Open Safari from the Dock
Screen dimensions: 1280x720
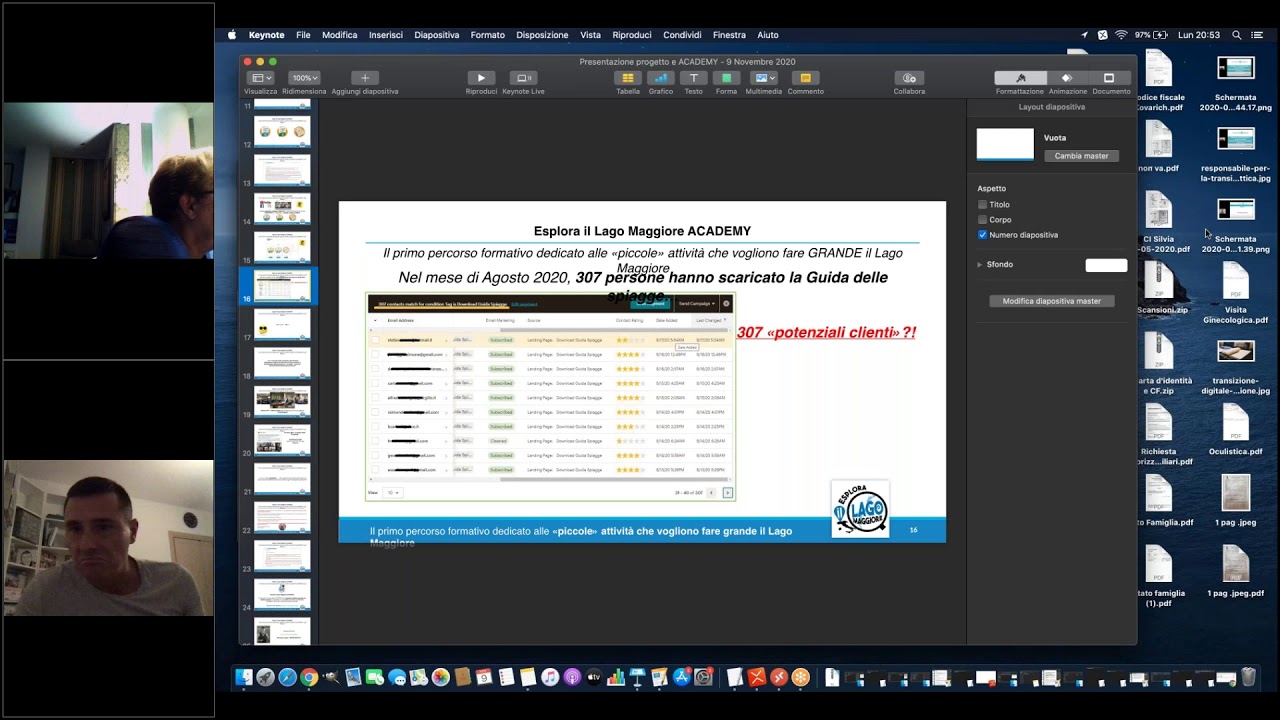tap(287, 677)
